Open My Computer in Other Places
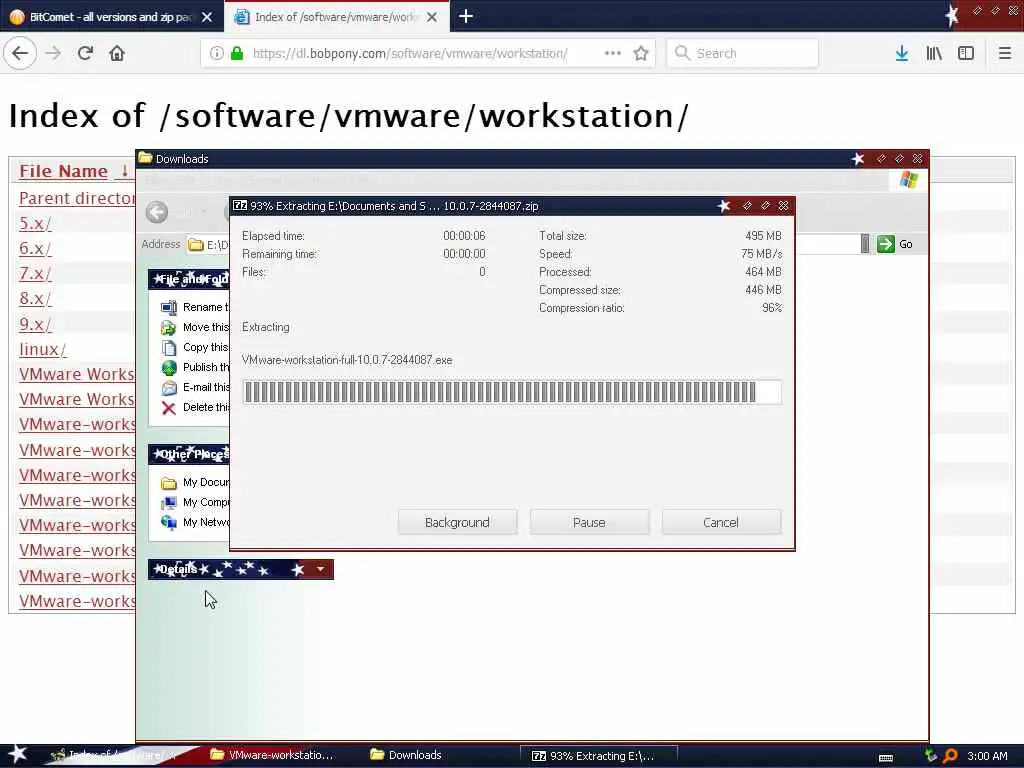Image resolution: width=1024 pixels, height=768 pixels. 195,502
